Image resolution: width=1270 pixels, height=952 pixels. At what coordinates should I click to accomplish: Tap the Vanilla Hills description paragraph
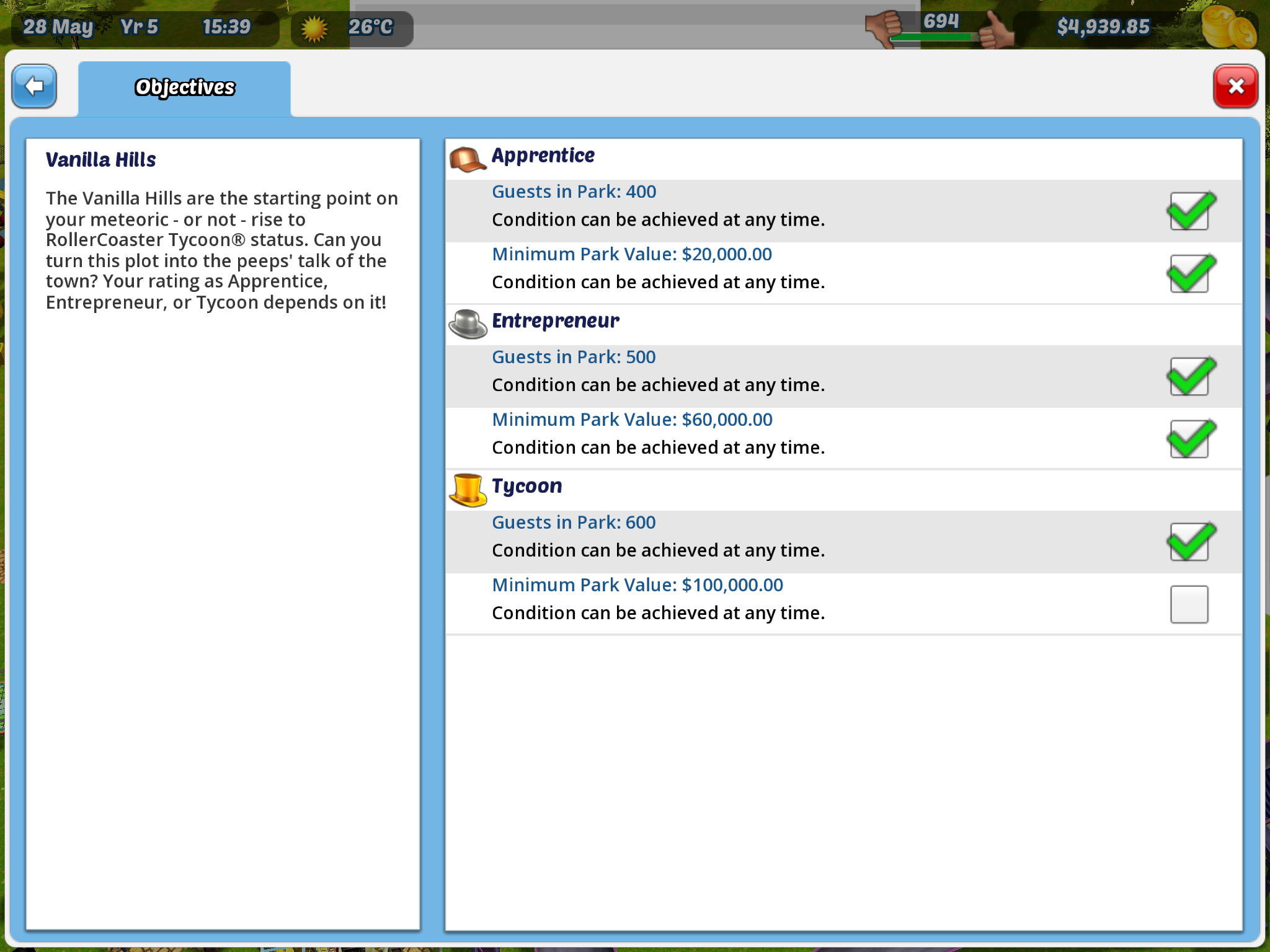[222, 250]
